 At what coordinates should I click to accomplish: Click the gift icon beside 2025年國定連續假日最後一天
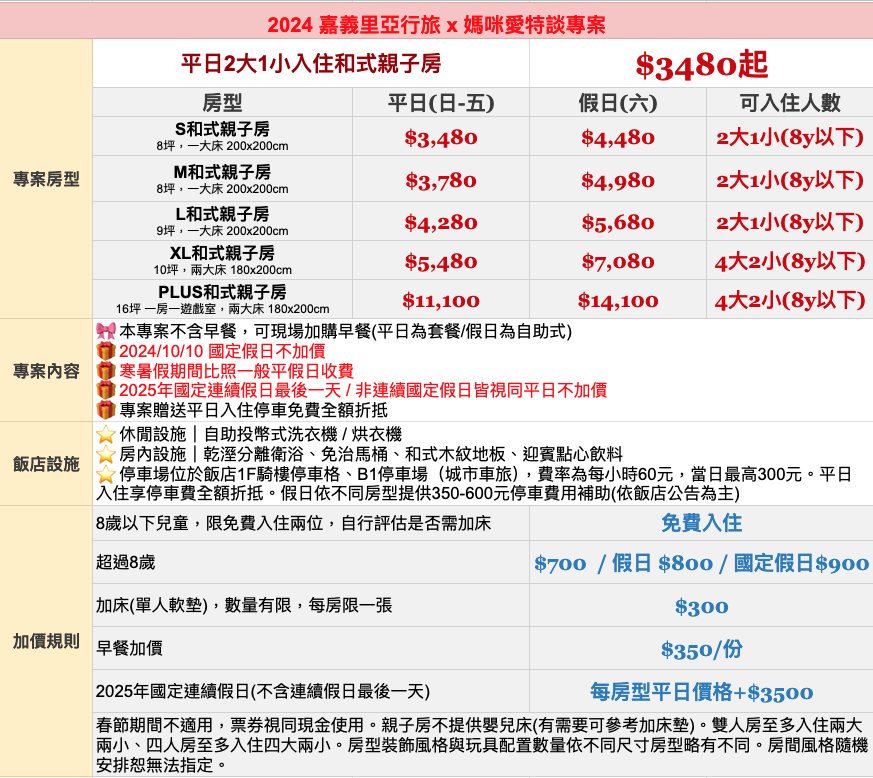click(x=106, y=390)
